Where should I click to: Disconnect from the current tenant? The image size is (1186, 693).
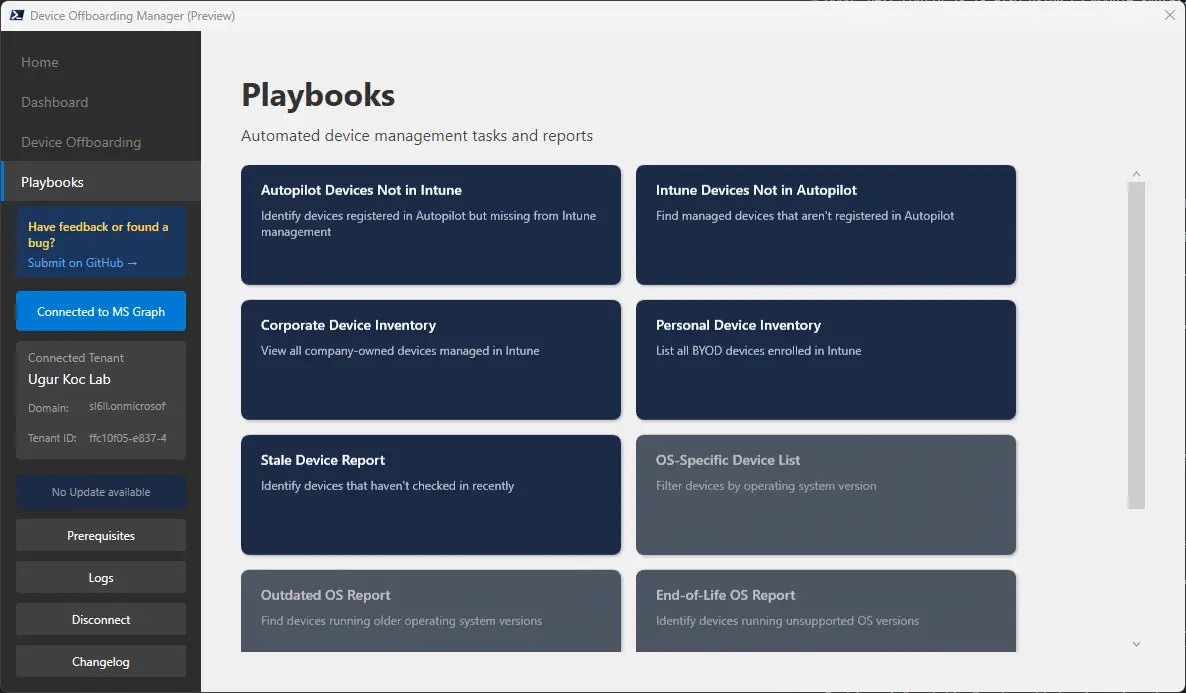click(100, 619)
